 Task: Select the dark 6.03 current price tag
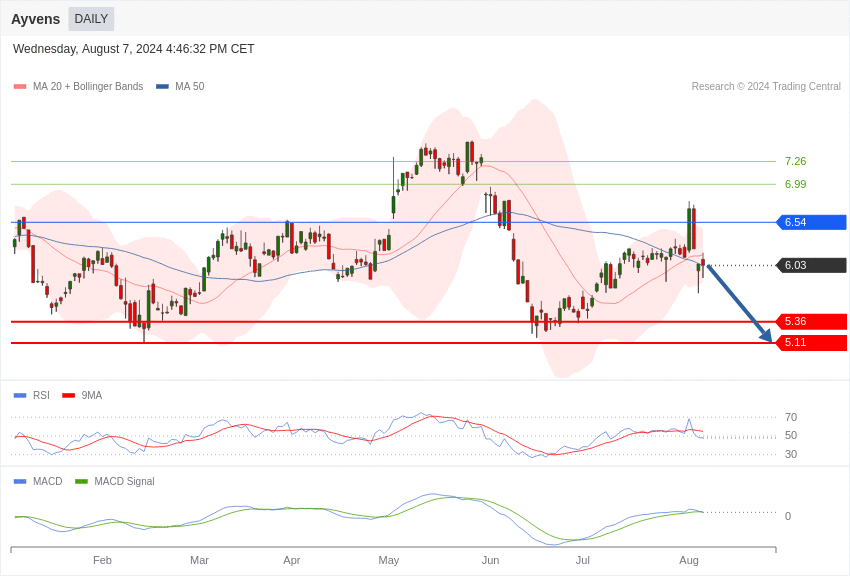tap(812, 265)
